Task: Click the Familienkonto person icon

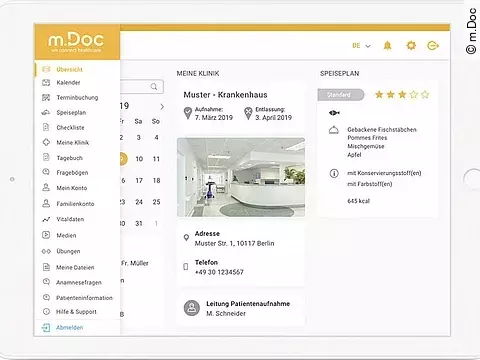Action: pos(46,203)
